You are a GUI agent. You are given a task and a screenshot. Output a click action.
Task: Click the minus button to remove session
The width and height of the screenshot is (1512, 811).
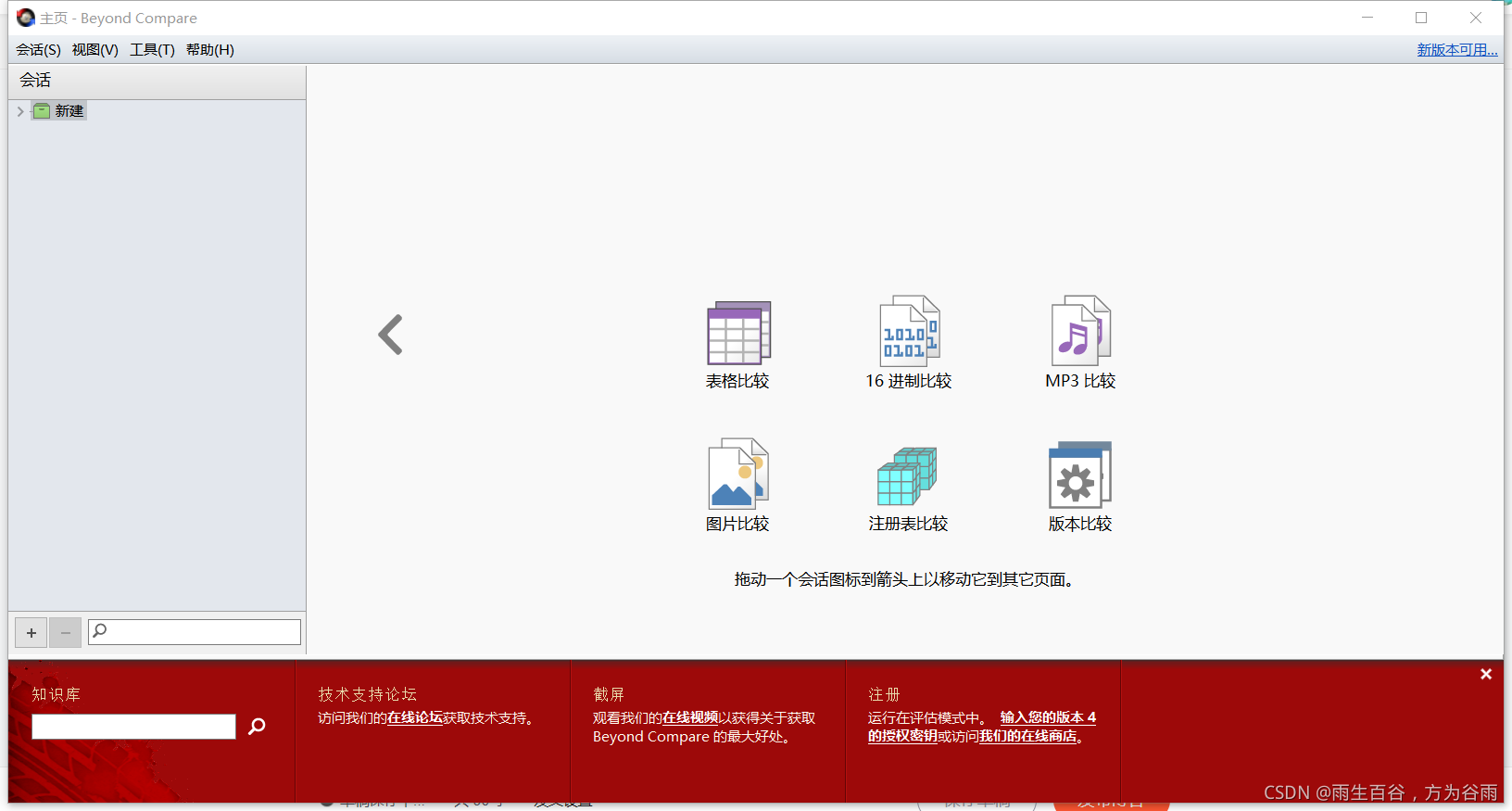(65, 633)
